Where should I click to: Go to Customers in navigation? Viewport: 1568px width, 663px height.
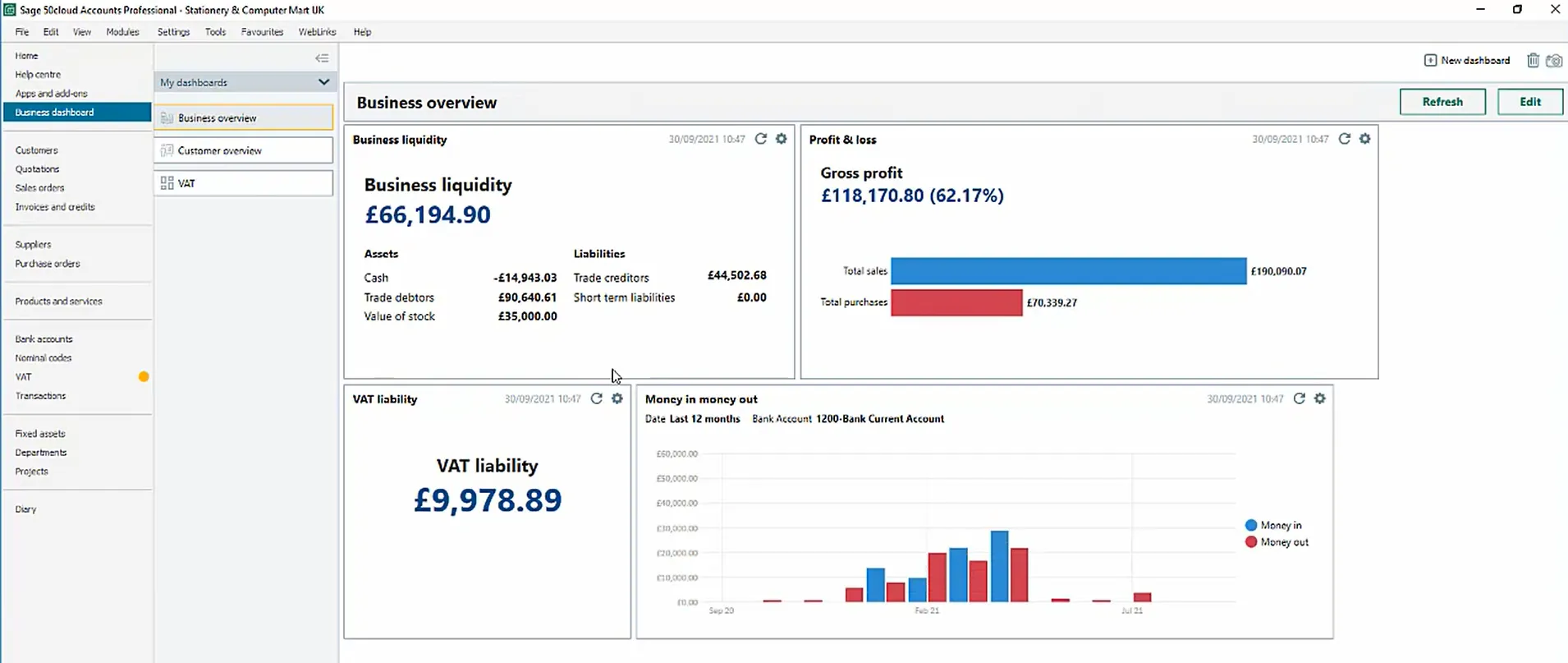coord(36,150)
